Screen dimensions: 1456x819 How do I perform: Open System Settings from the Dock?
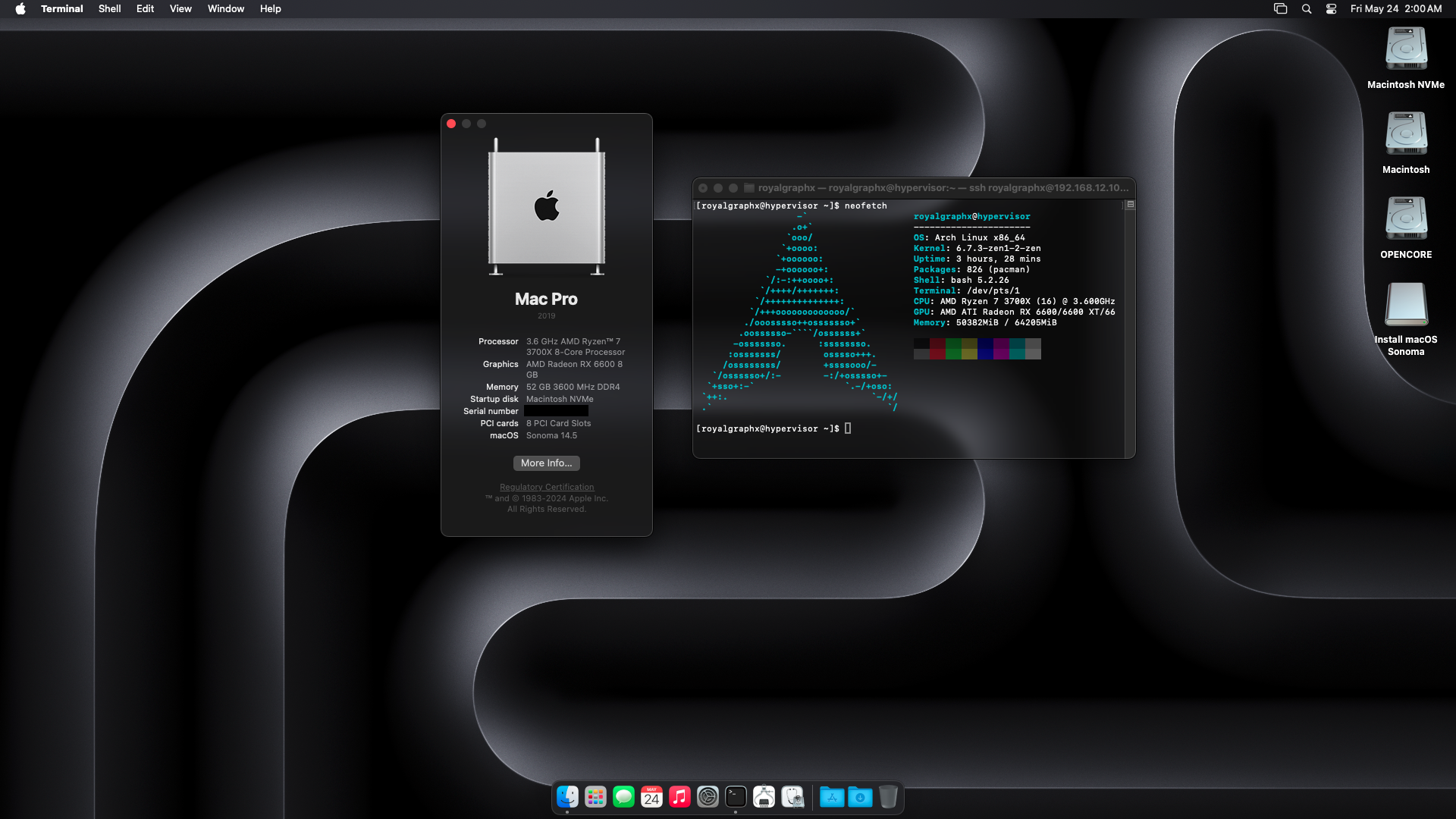click(x=708, y=797)
